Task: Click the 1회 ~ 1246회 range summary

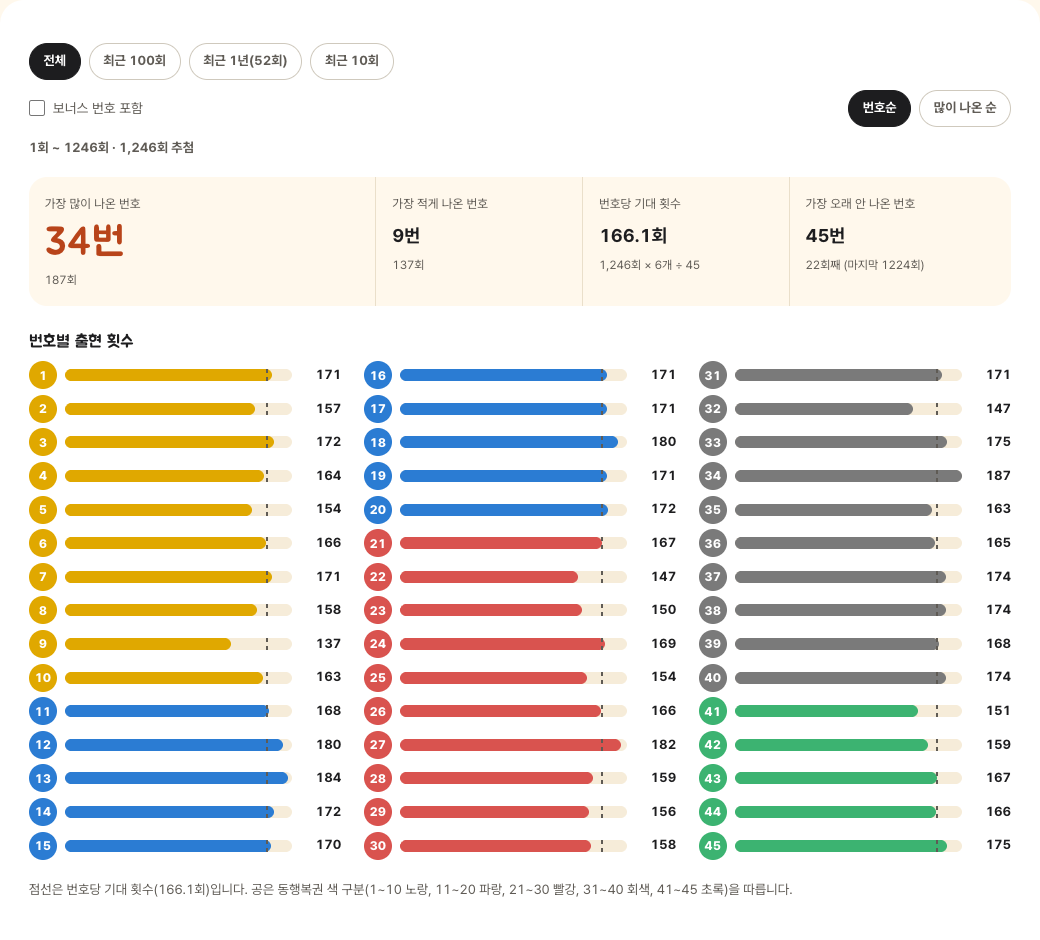Action: coord(111,147)
